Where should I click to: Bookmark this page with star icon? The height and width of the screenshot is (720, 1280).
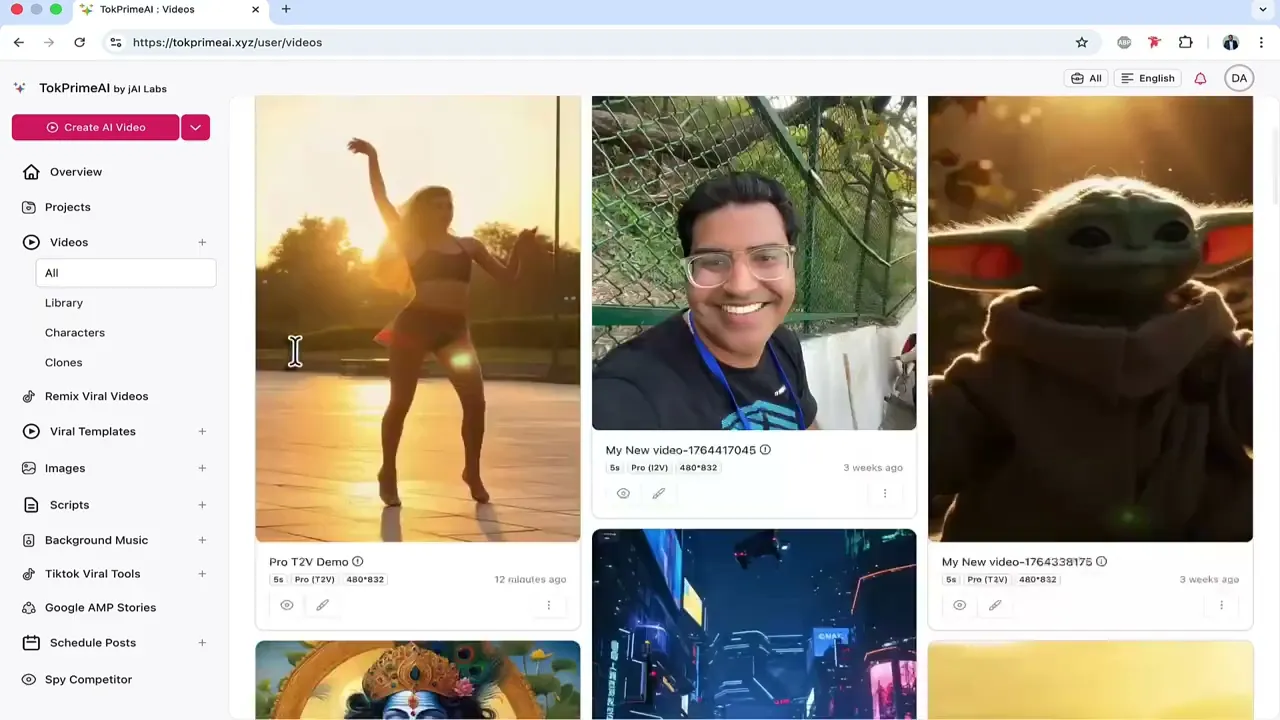[x=1081, y=42]
